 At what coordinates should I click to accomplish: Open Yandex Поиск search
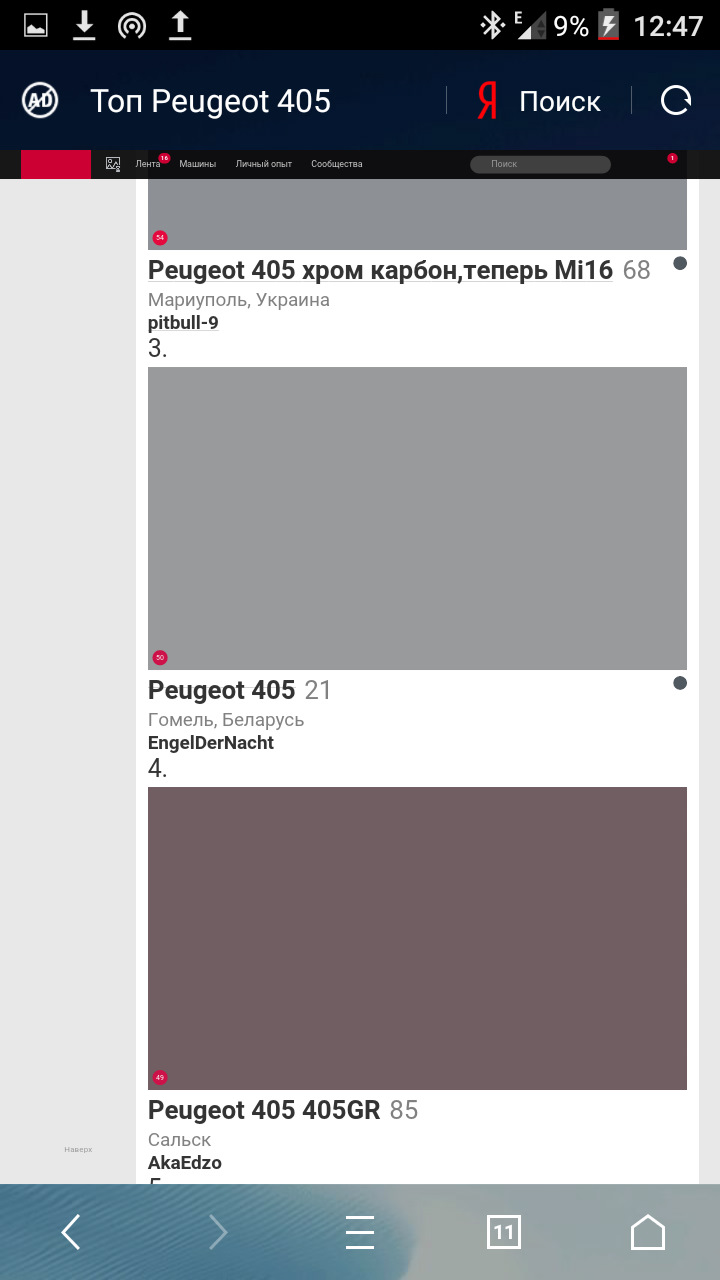click(539, 101)
